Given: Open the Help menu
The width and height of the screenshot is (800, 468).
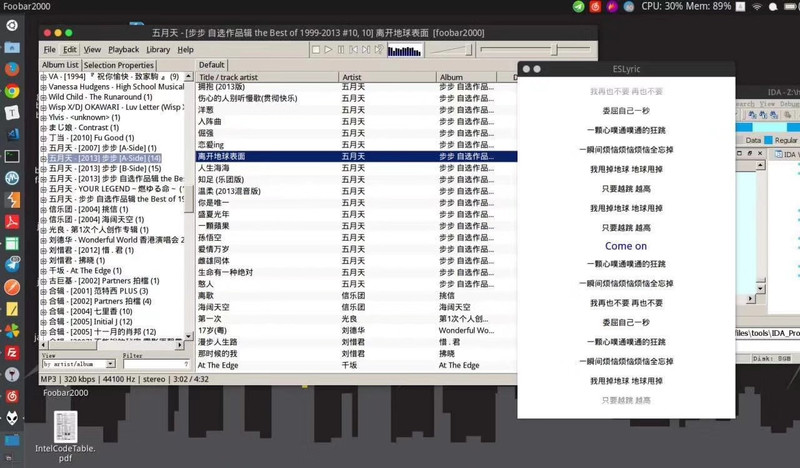Looking at the screenshot, I should click(185, 50).
